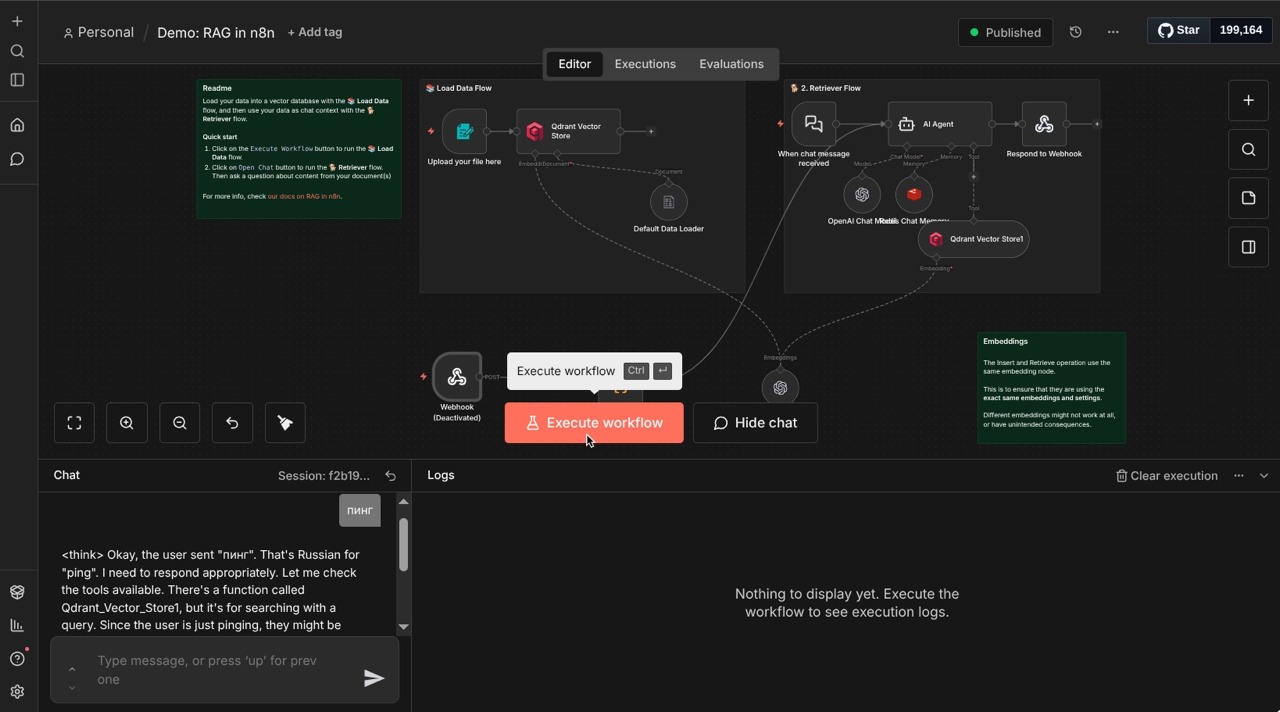Screen dimensions: 1280x712
Task: Select the Qdrant Vector Store1 node
Action: pyautogui.click(x=973, y=239)
